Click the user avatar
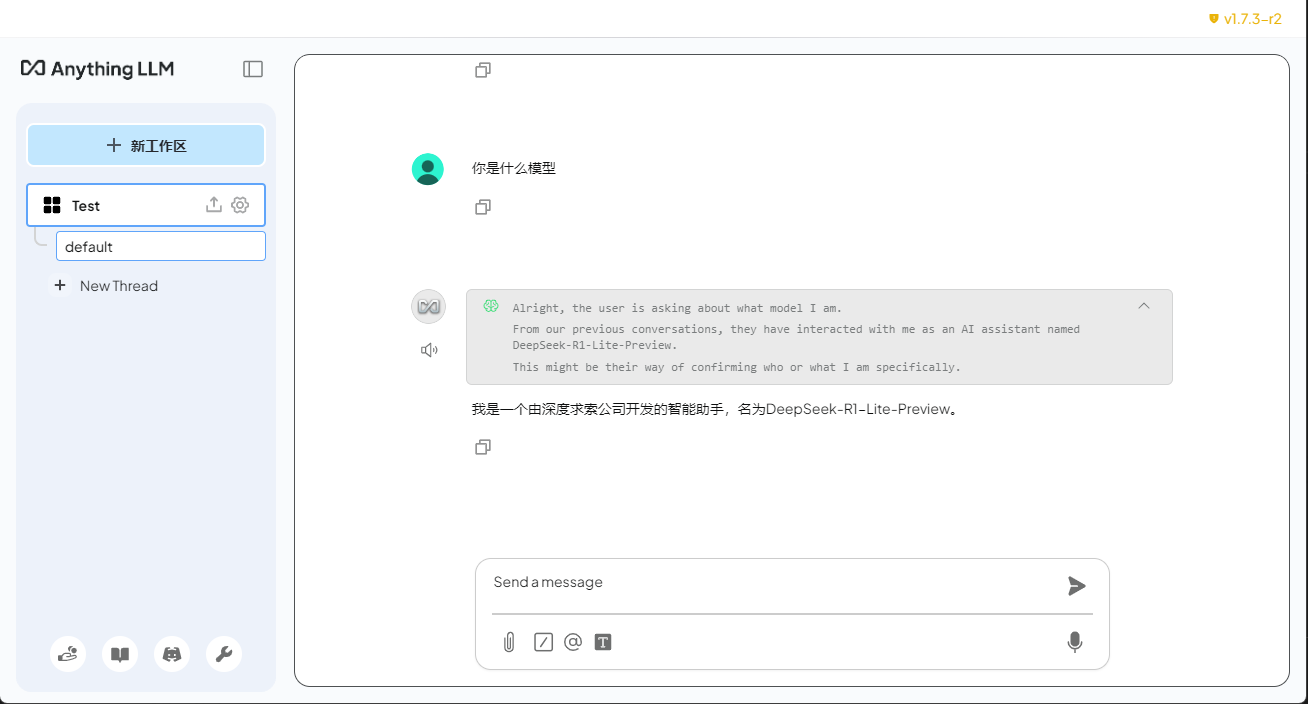1308x704 pixels. [x=428, y=169]
